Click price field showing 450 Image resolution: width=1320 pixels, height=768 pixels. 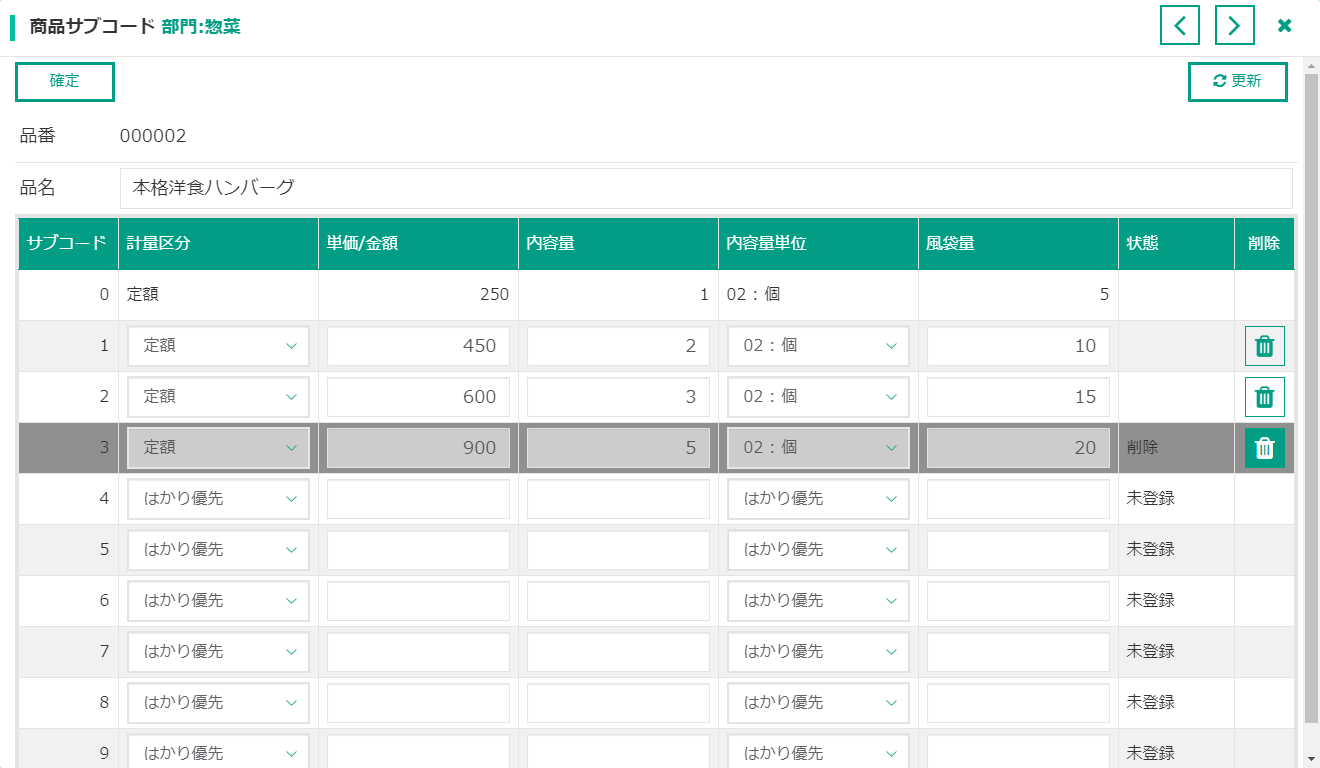coord(418,346)
